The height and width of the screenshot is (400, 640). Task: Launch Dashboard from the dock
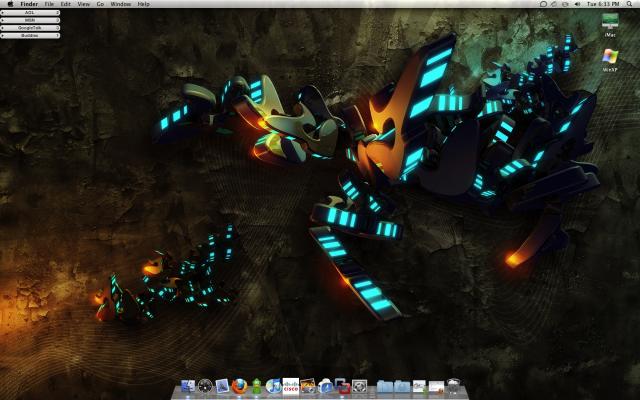coord(205,386)
